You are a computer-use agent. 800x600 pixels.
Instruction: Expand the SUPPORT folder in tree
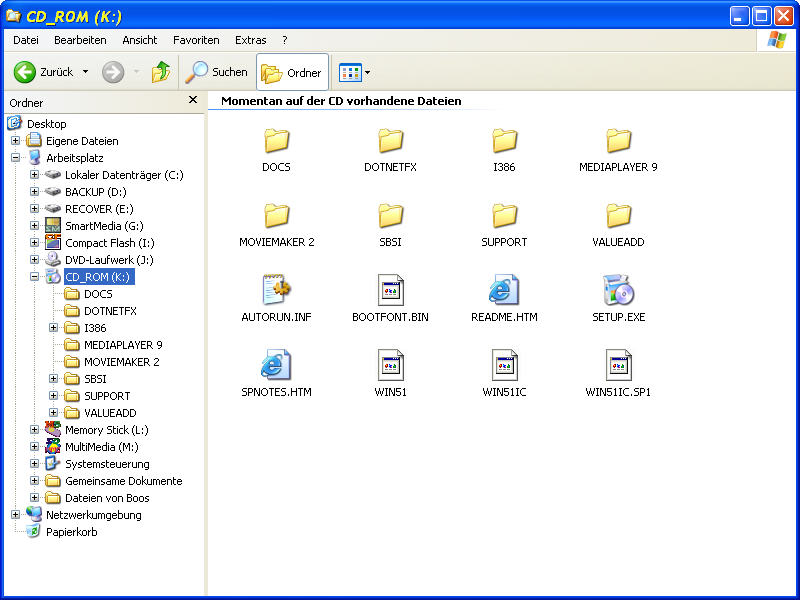click(53, 395)
